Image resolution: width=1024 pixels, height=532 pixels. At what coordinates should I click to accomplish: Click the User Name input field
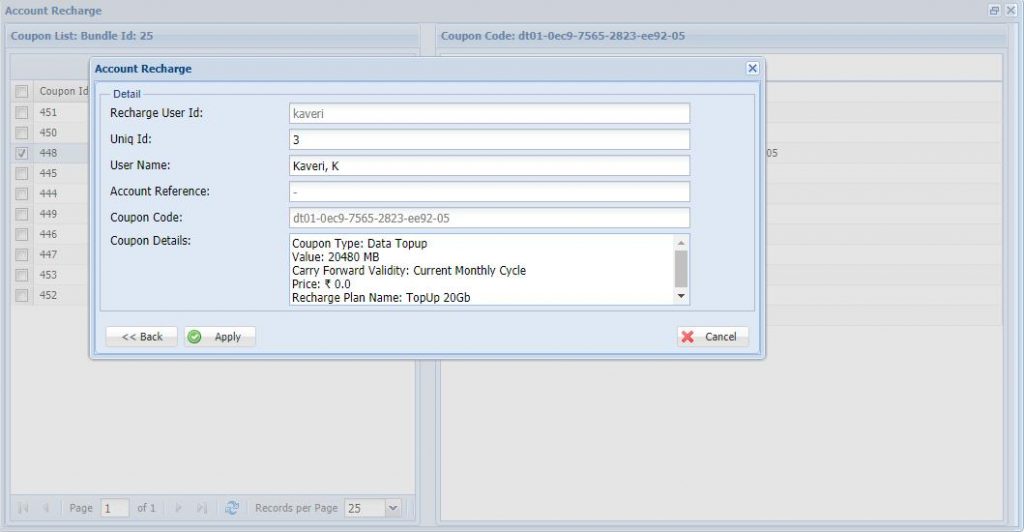tap(489, 166)
